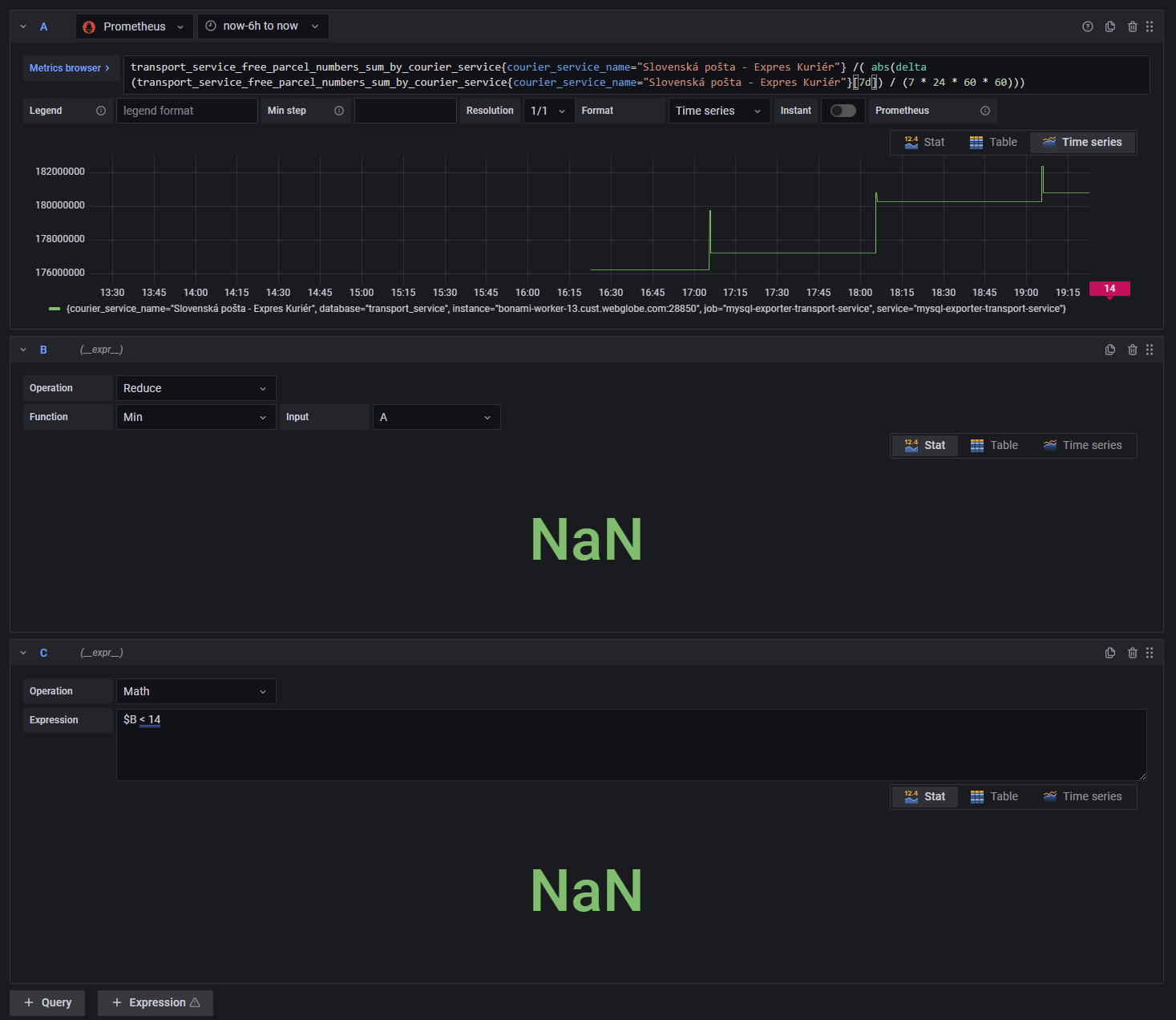Open query A inline help icon
The height and width of the screenshot is (1020, 1176).
1088,26
